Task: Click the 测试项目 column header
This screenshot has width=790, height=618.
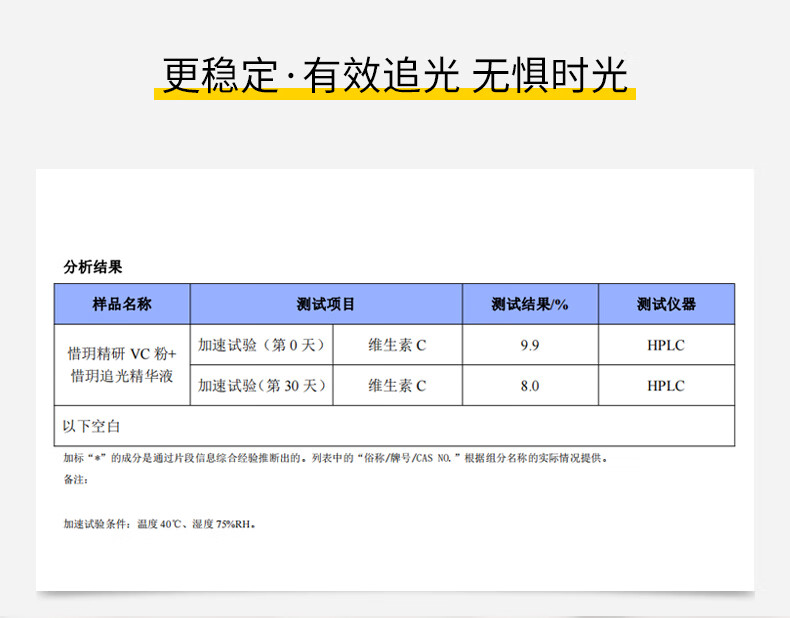Action: (x=326, y=304)
